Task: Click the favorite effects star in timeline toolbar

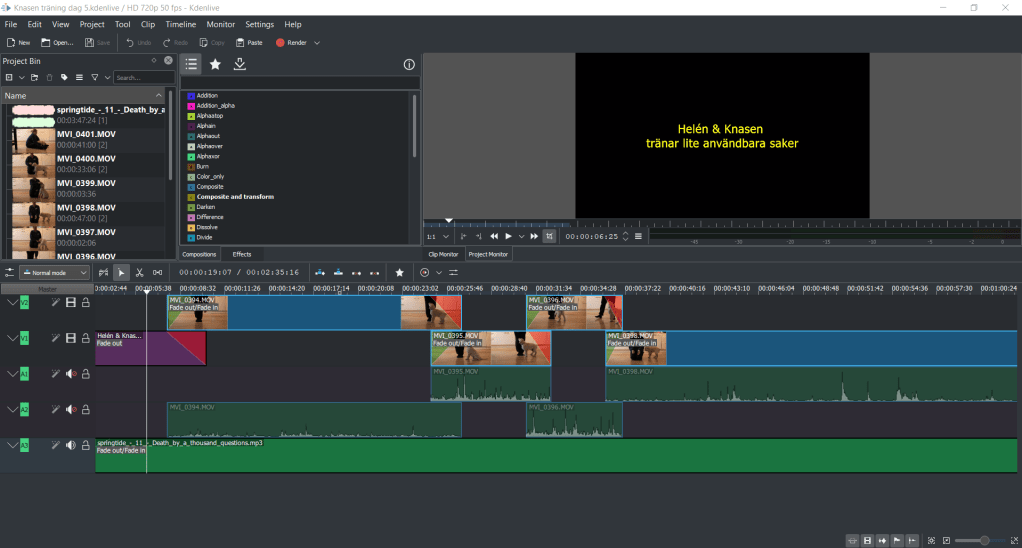Action: (x=399, y=272)
